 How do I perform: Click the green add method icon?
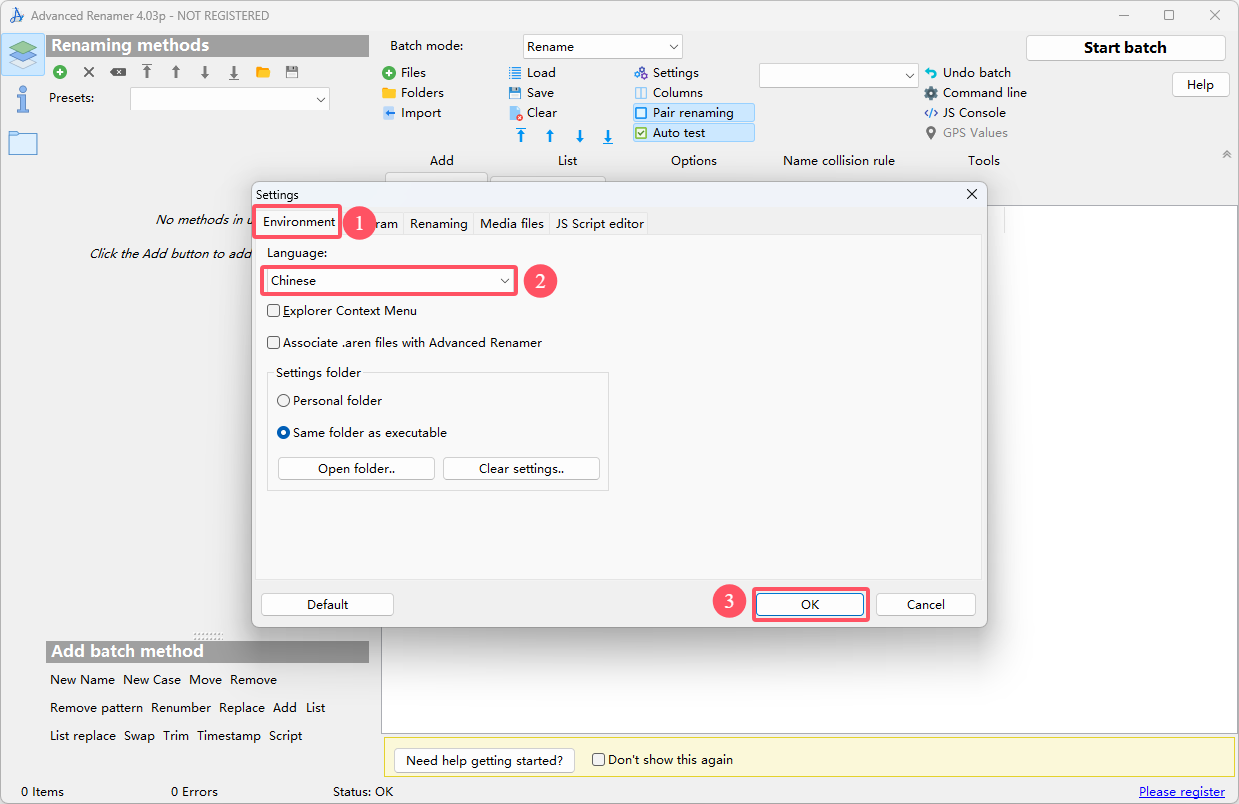(x=60, y=72)
